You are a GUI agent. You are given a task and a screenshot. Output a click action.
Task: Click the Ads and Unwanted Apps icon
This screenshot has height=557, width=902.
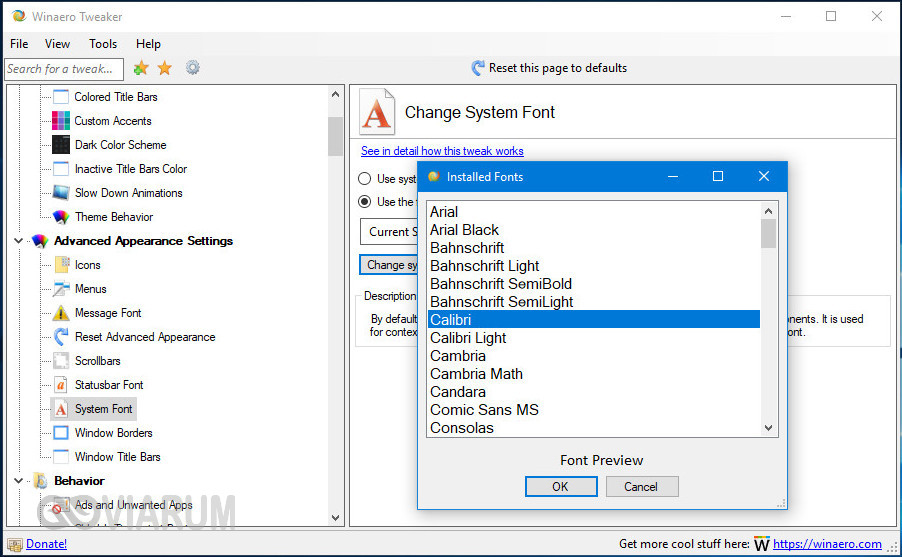pos(58,505)
